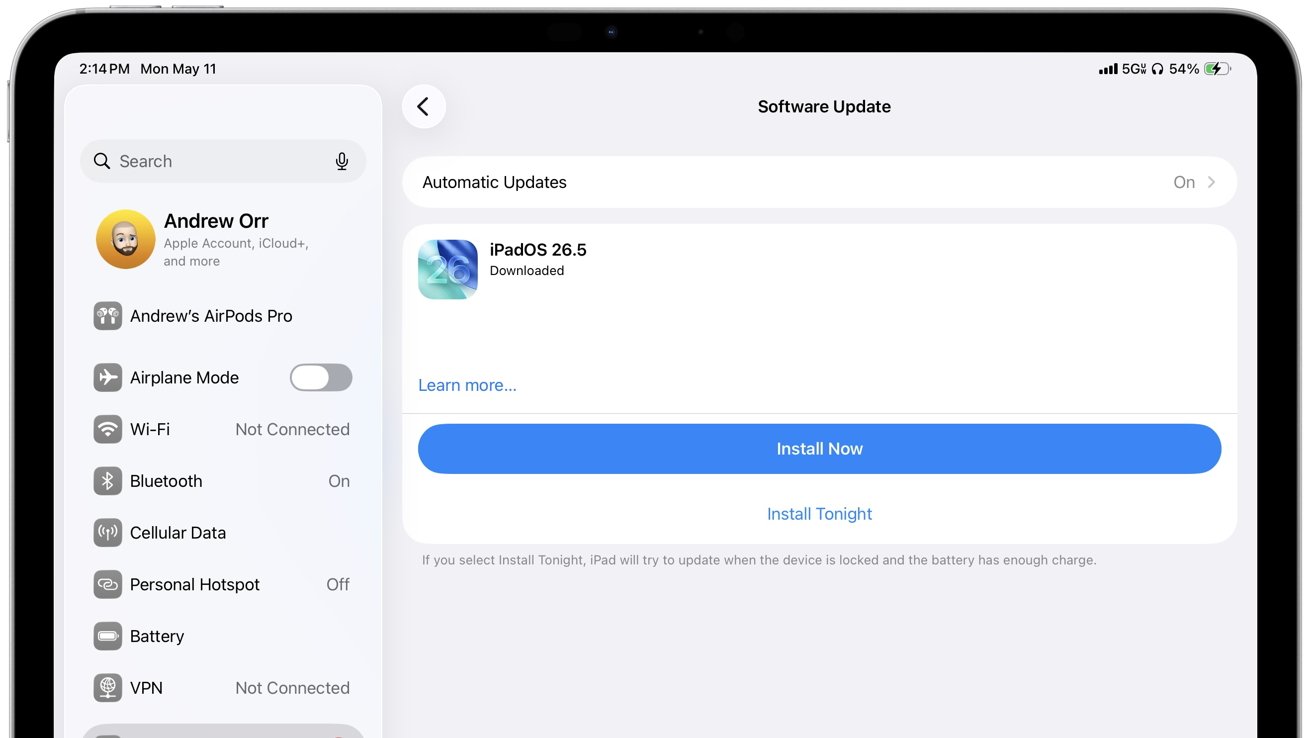Open Battery settings
The width and height of the screenshot is (1312, 738).
click(x=223, y=636)
